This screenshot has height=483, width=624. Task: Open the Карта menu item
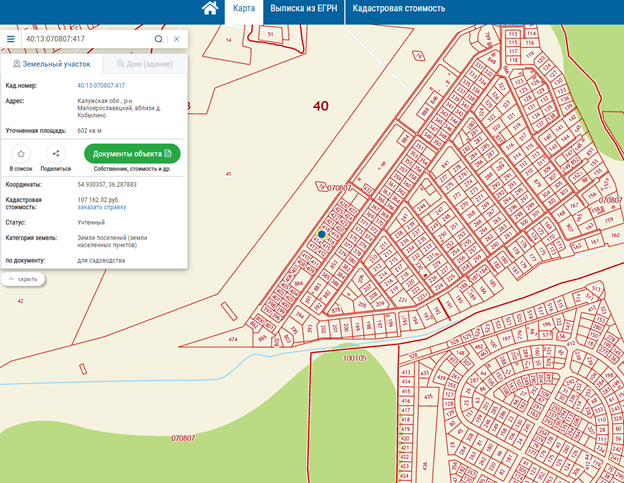(244, 9)
